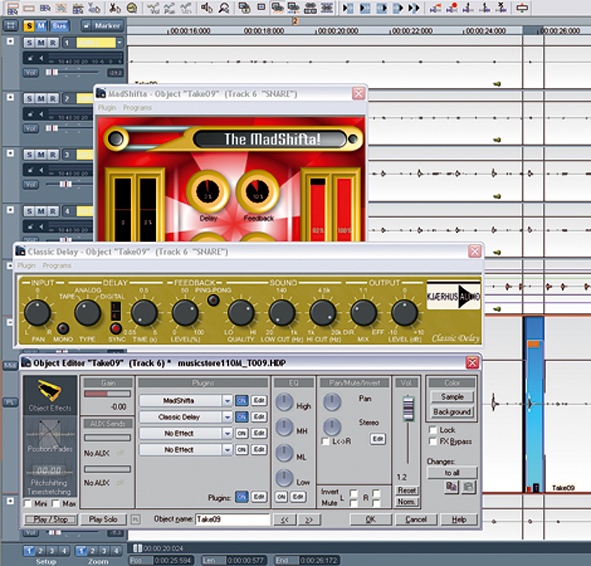Open fourth plugin slot No Effect dropdown
This screenshot has height=566, width=591.
[227, 450]
